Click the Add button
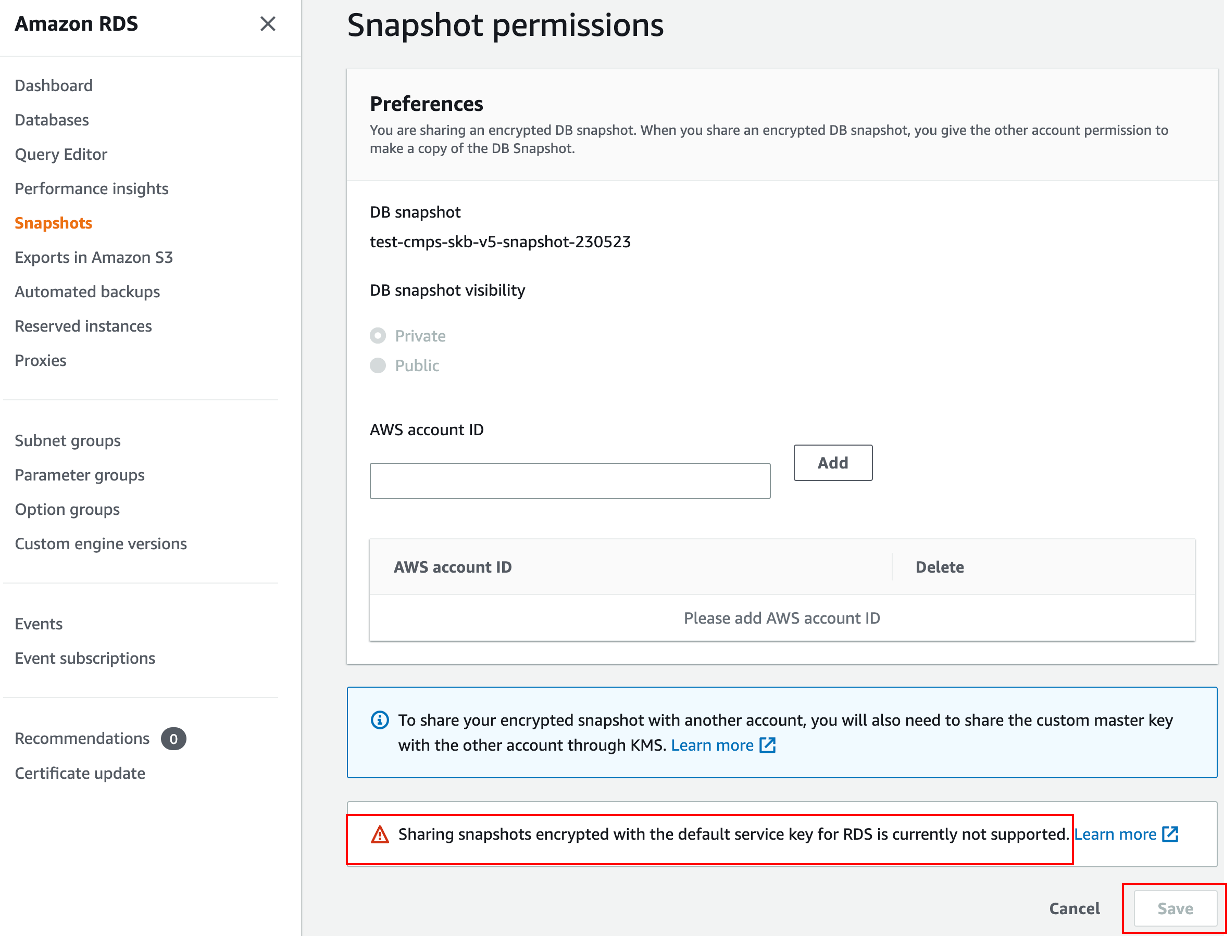Image resolution: width=1228 pixels, height=936 pixels. 833,463
